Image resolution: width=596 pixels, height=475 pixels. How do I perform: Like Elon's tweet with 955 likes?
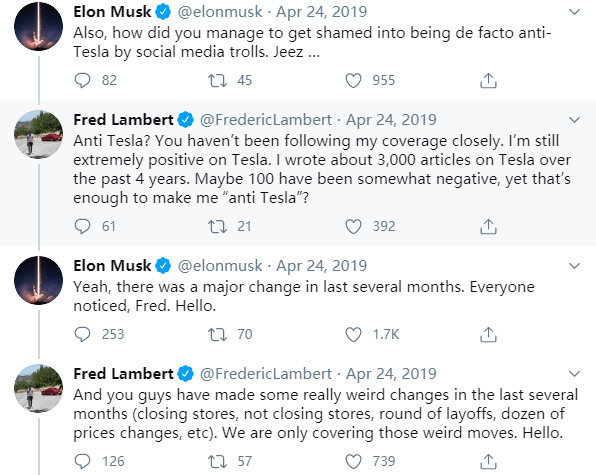(353, 81)
